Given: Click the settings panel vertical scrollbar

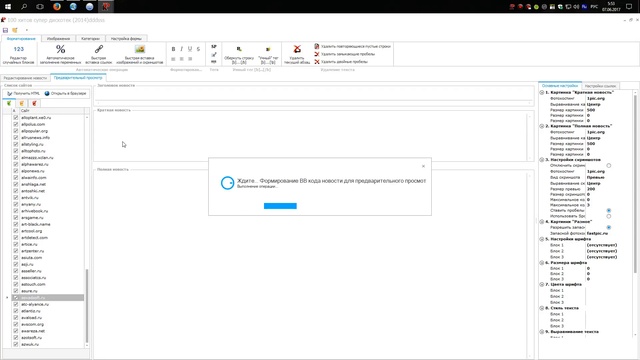Looking at the screenshot, I should [x=635, y=184].
